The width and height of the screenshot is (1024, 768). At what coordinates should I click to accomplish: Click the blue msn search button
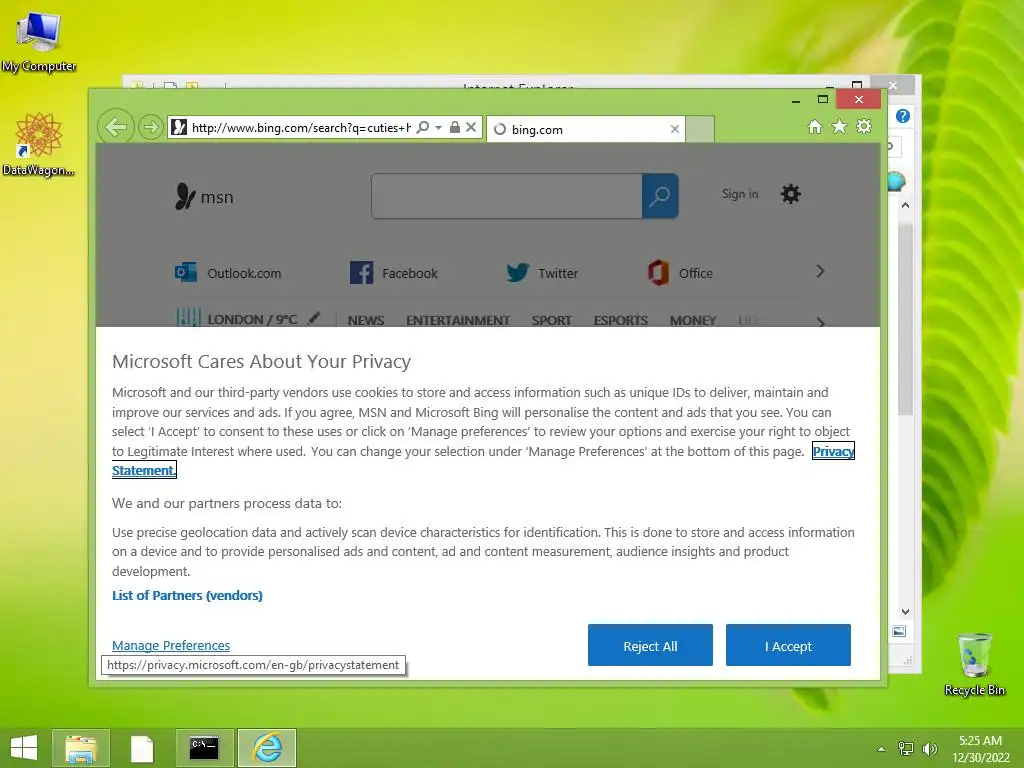660,196
